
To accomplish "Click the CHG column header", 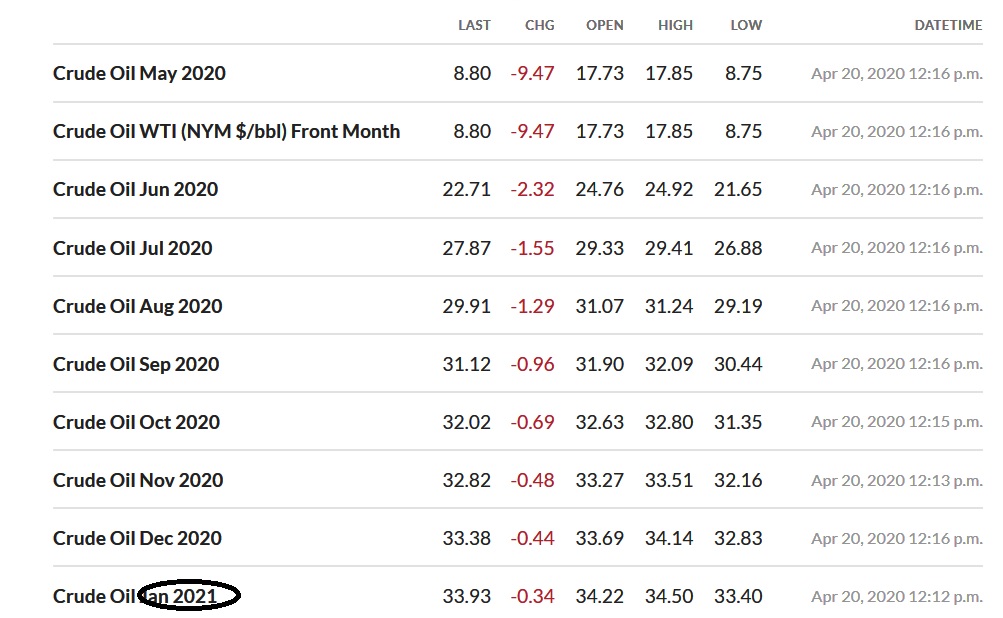I will click(x=539, y=25).
